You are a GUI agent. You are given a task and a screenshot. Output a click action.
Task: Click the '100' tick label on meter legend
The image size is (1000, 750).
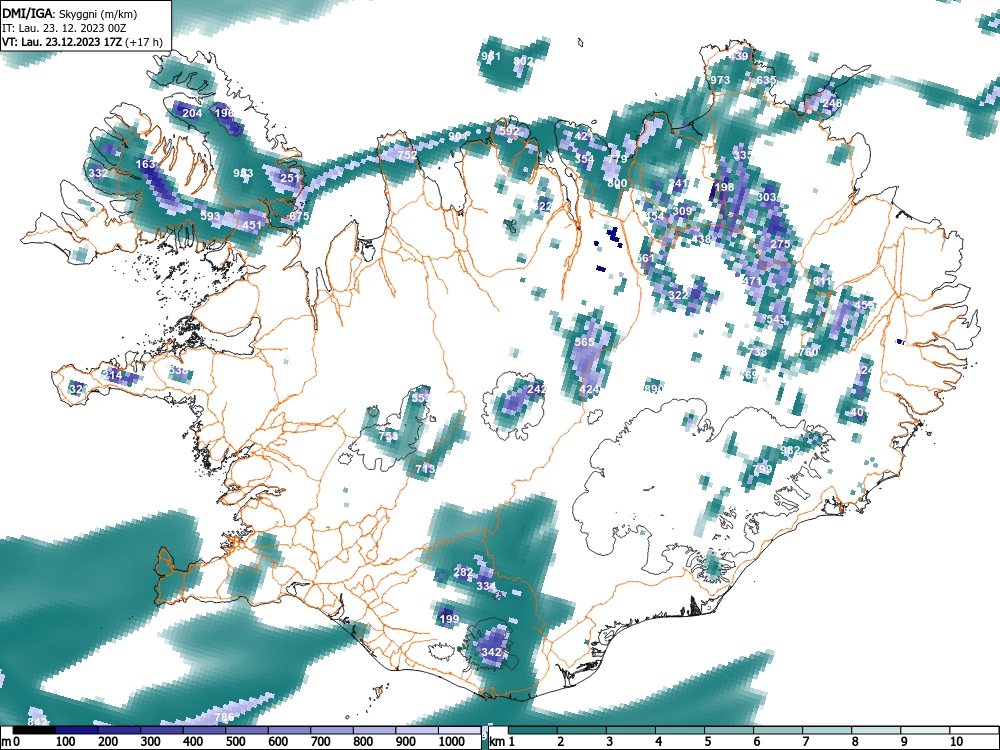click(66, 742)
